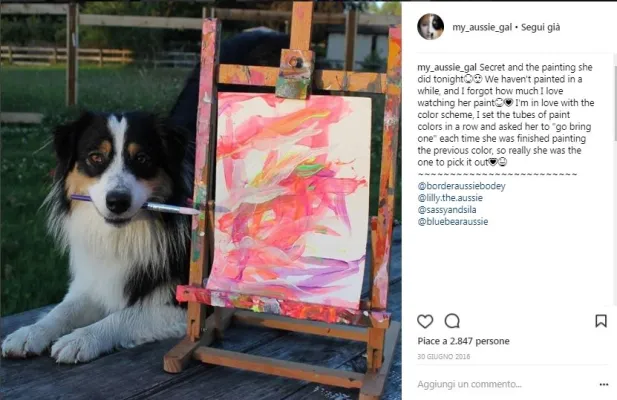
Task: Visit the @bluebearaussie mention
Action: click(x=453, y=221)
